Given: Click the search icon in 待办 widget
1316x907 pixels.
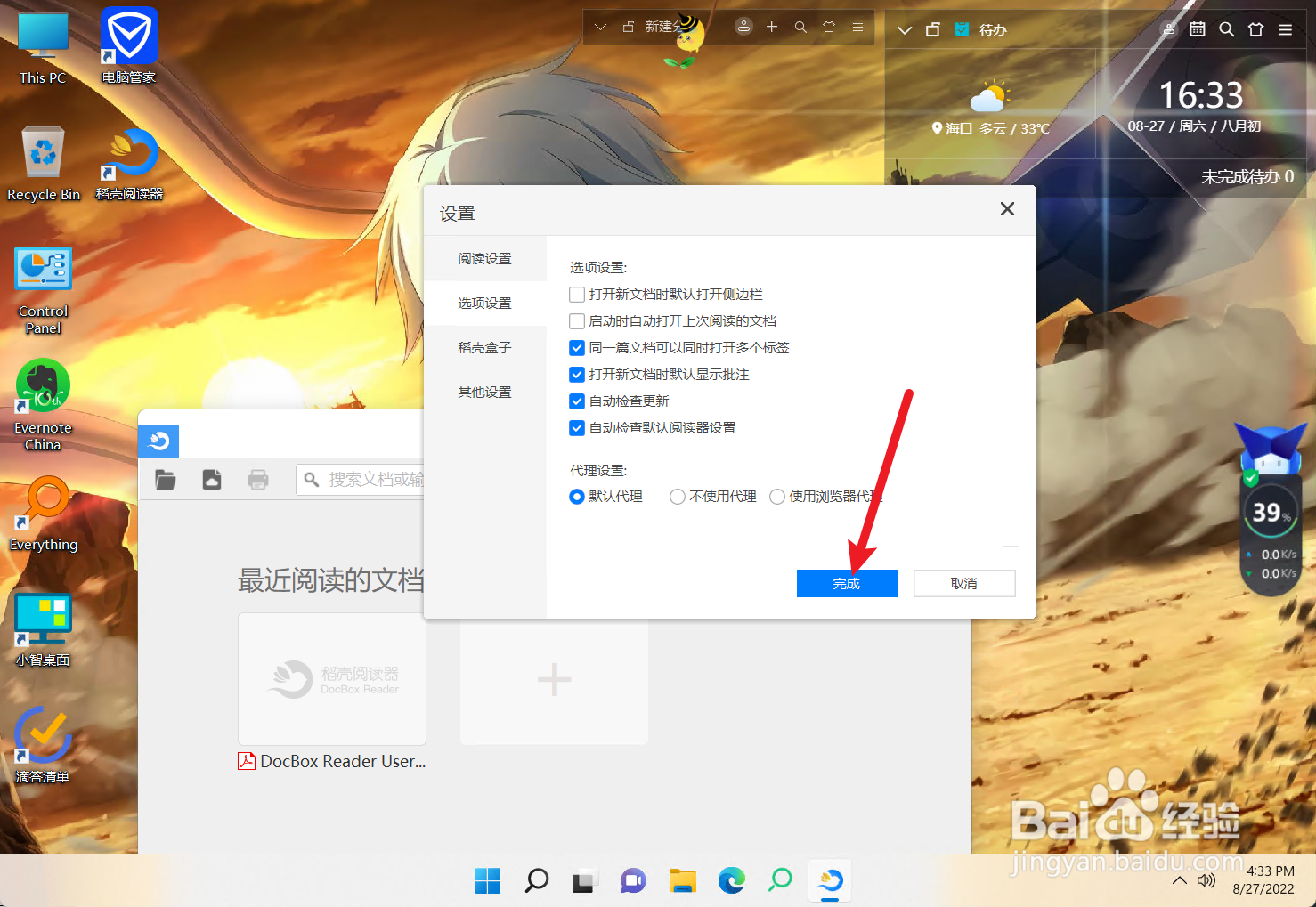Looking at the screenshot, I should click(x=1227, y=29).
